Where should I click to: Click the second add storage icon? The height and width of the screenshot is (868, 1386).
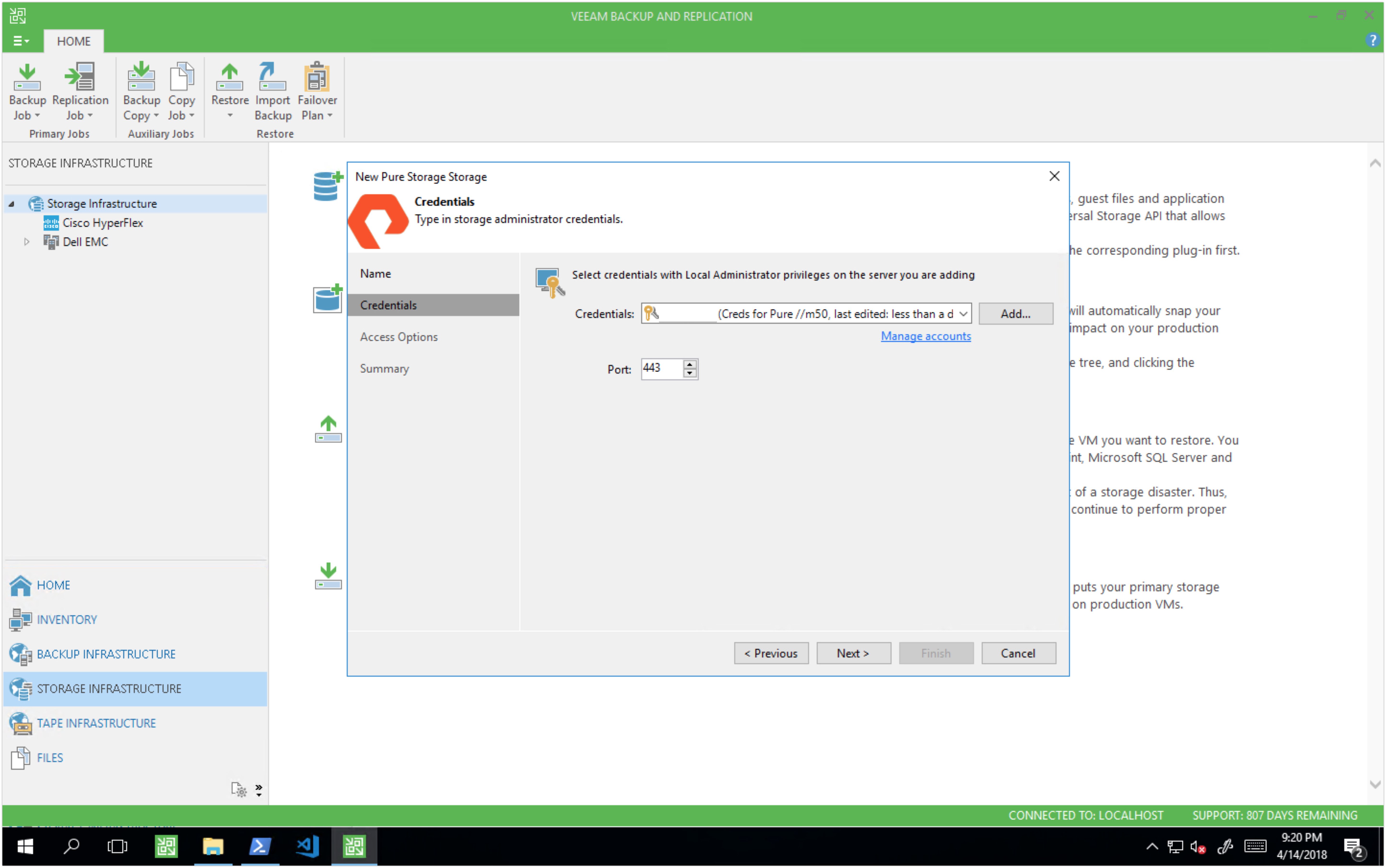tap(328, 298)
